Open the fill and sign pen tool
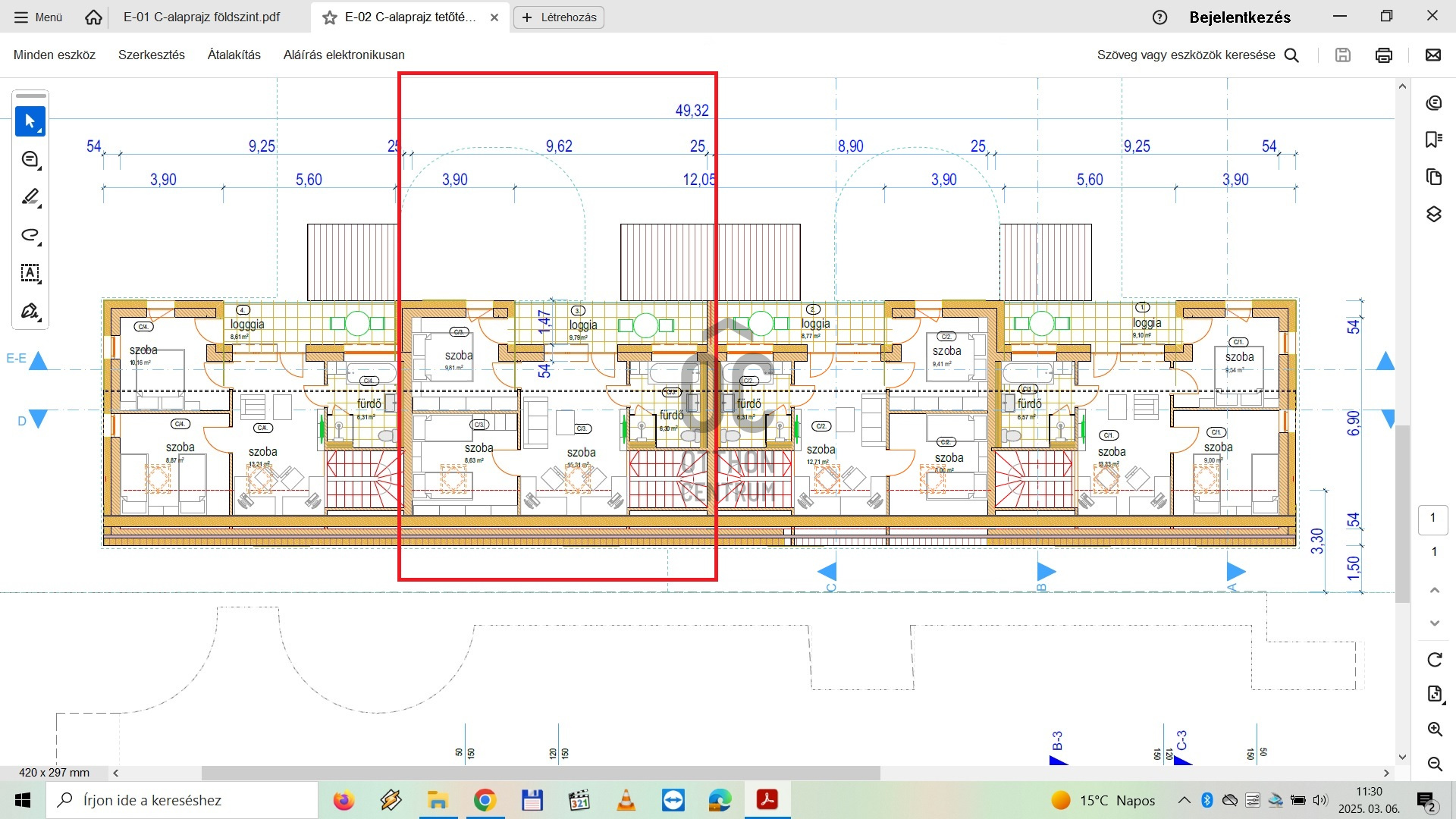1456x819 pixels. click(x=30, y=311)
